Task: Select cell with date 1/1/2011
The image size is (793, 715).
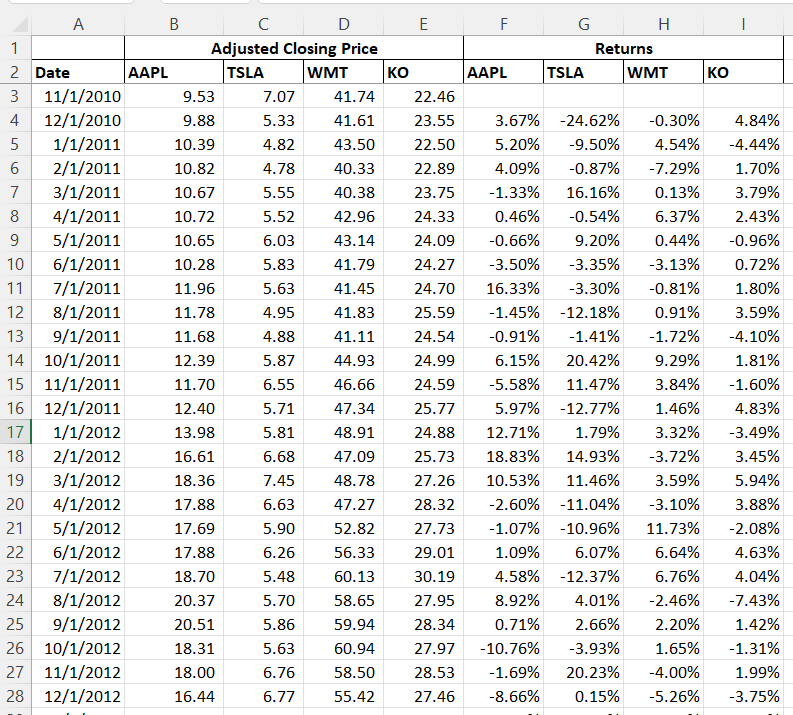Action: (x=78, y=144)
